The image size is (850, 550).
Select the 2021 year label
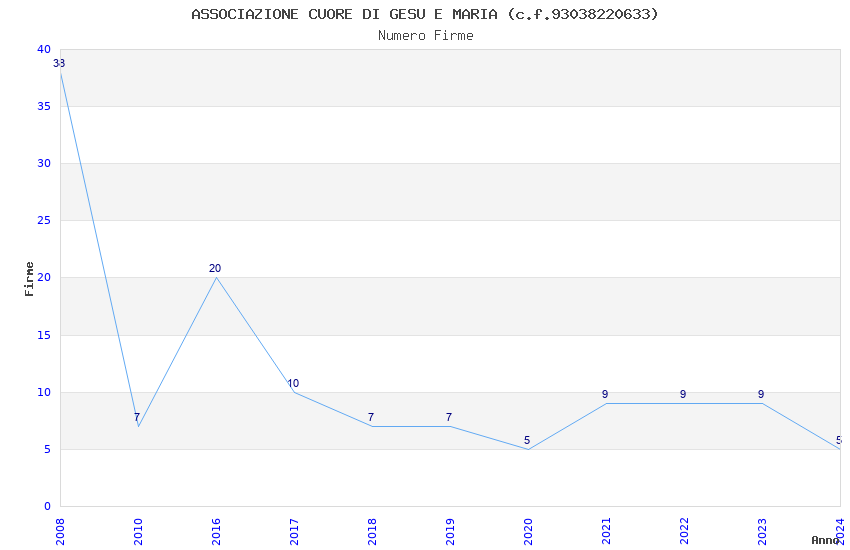(606, 531)
